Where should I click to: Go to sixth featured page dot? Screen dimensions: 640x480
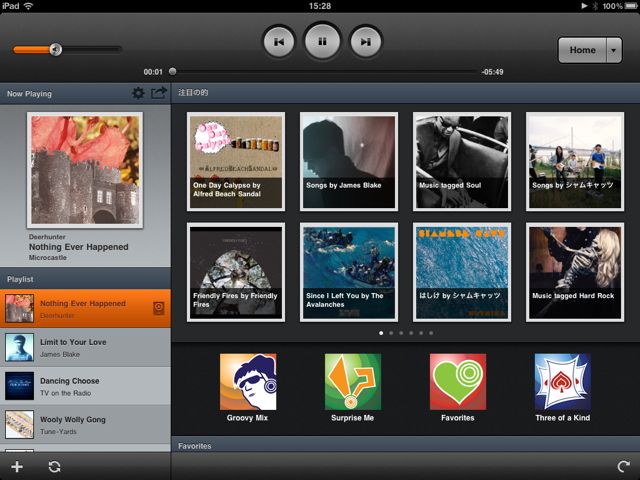tap(431, 333)
